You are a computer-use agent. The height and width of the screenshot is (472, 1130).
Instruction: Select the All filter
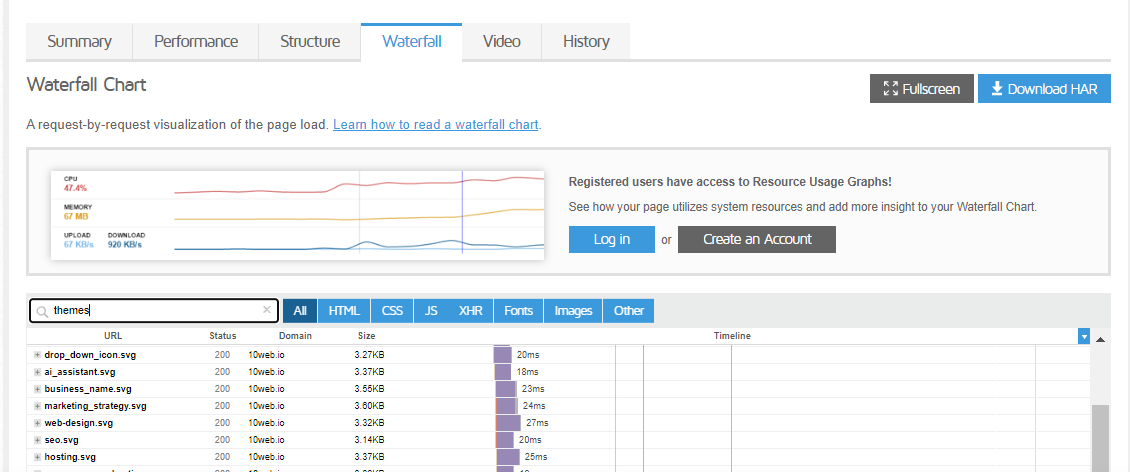point(300,311)
